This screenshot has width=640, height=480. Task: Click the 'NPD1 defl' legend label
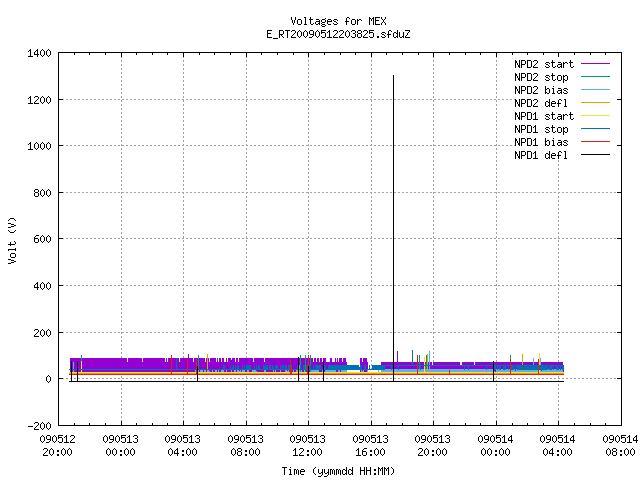tap(541, 156)
